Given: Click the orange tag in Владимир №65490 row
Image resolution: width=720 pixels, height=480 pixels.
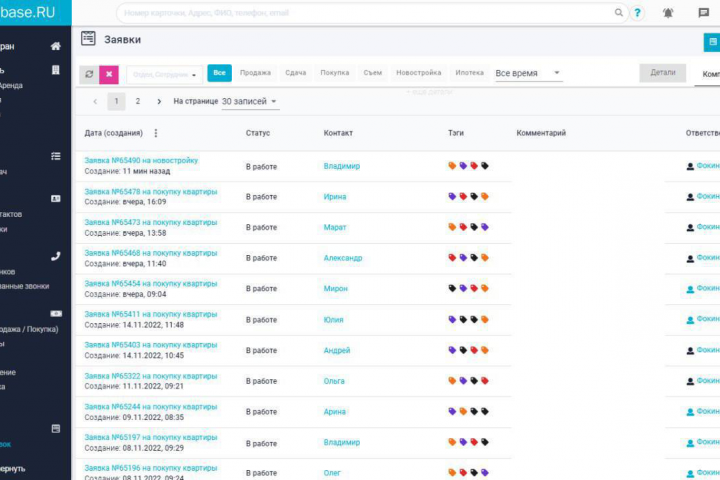Looking at the screenshot, I should pyautogui.click(x=452, y=166).
